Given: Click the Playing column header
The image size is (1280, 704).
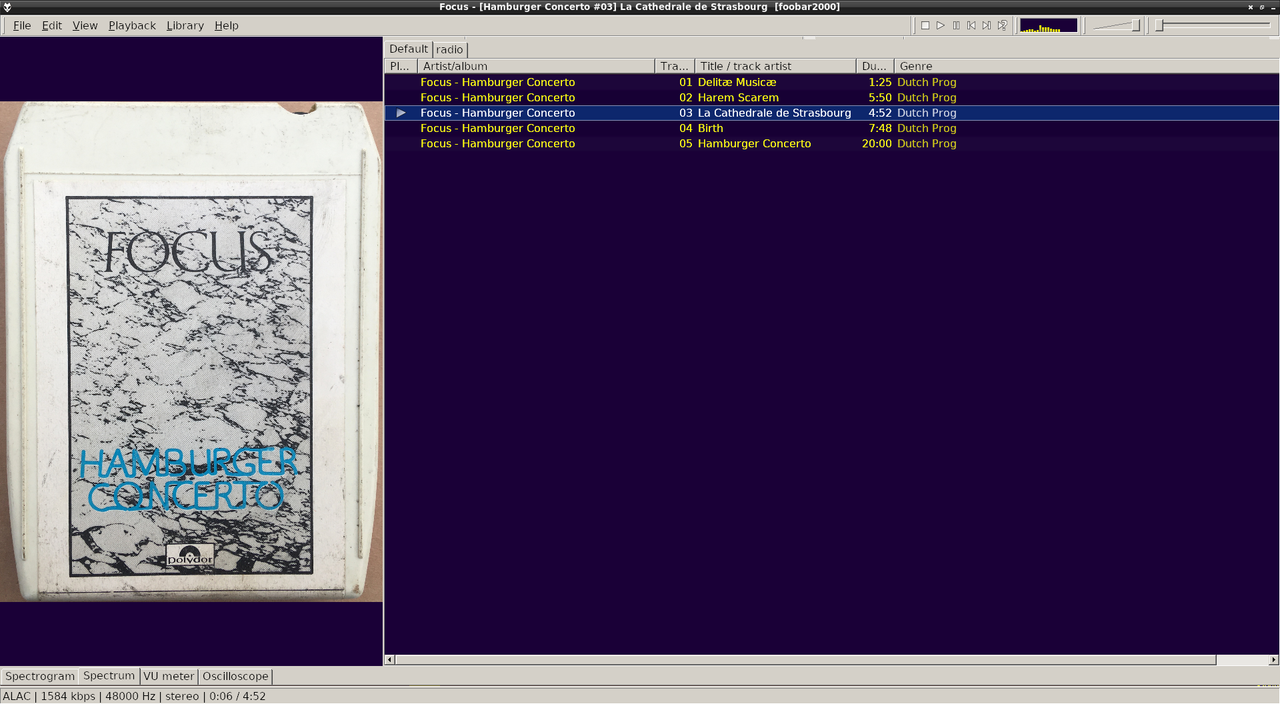Looking at the screenshot, I should point(401,66).
